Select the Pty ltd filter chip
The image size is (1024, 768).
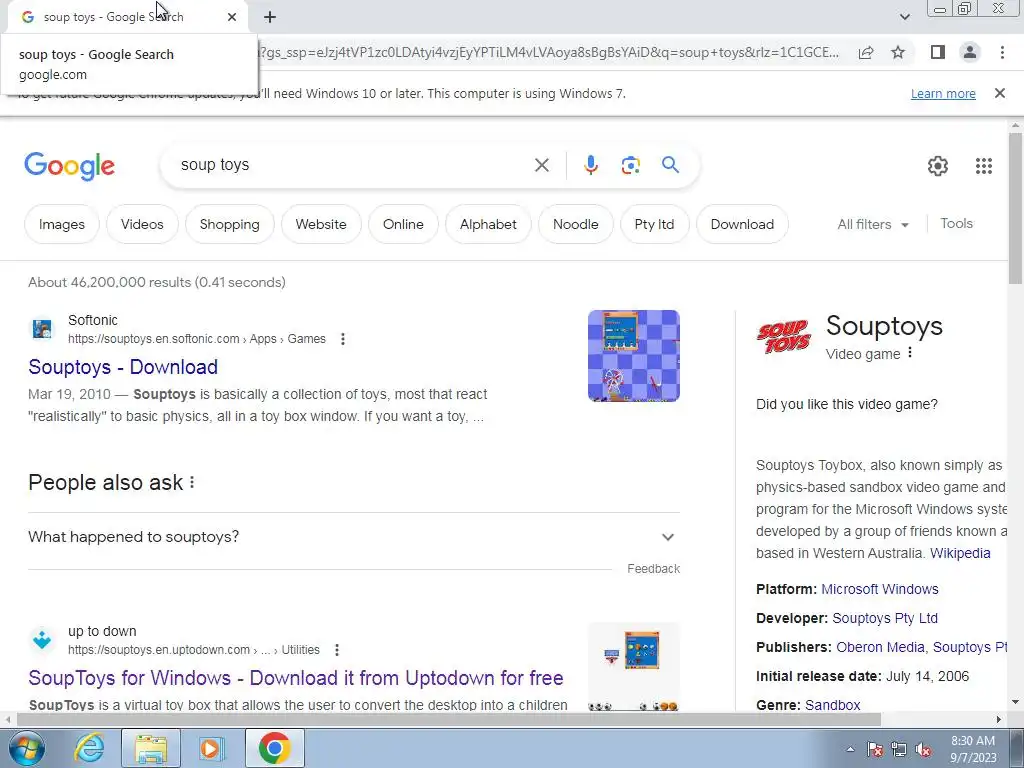(x=654, y=224)
